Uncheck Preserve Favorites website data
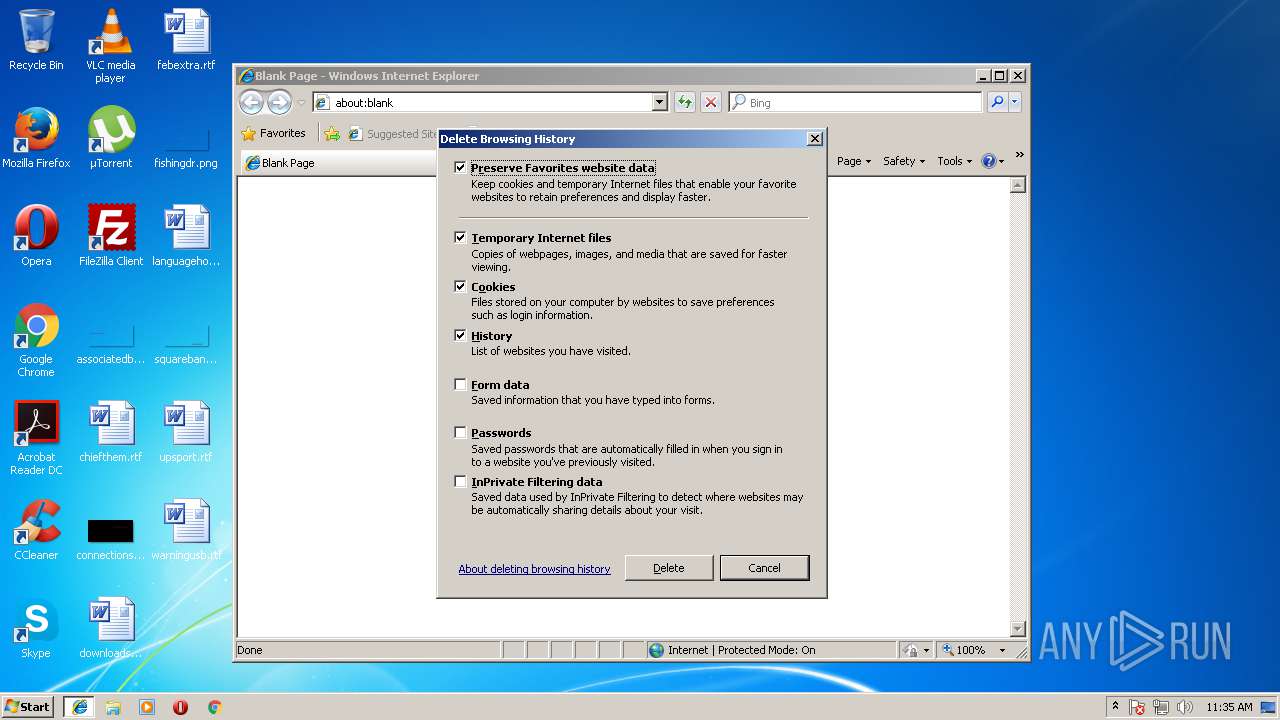This screenshot has height=720, width=1280. [x=460, y=167]
